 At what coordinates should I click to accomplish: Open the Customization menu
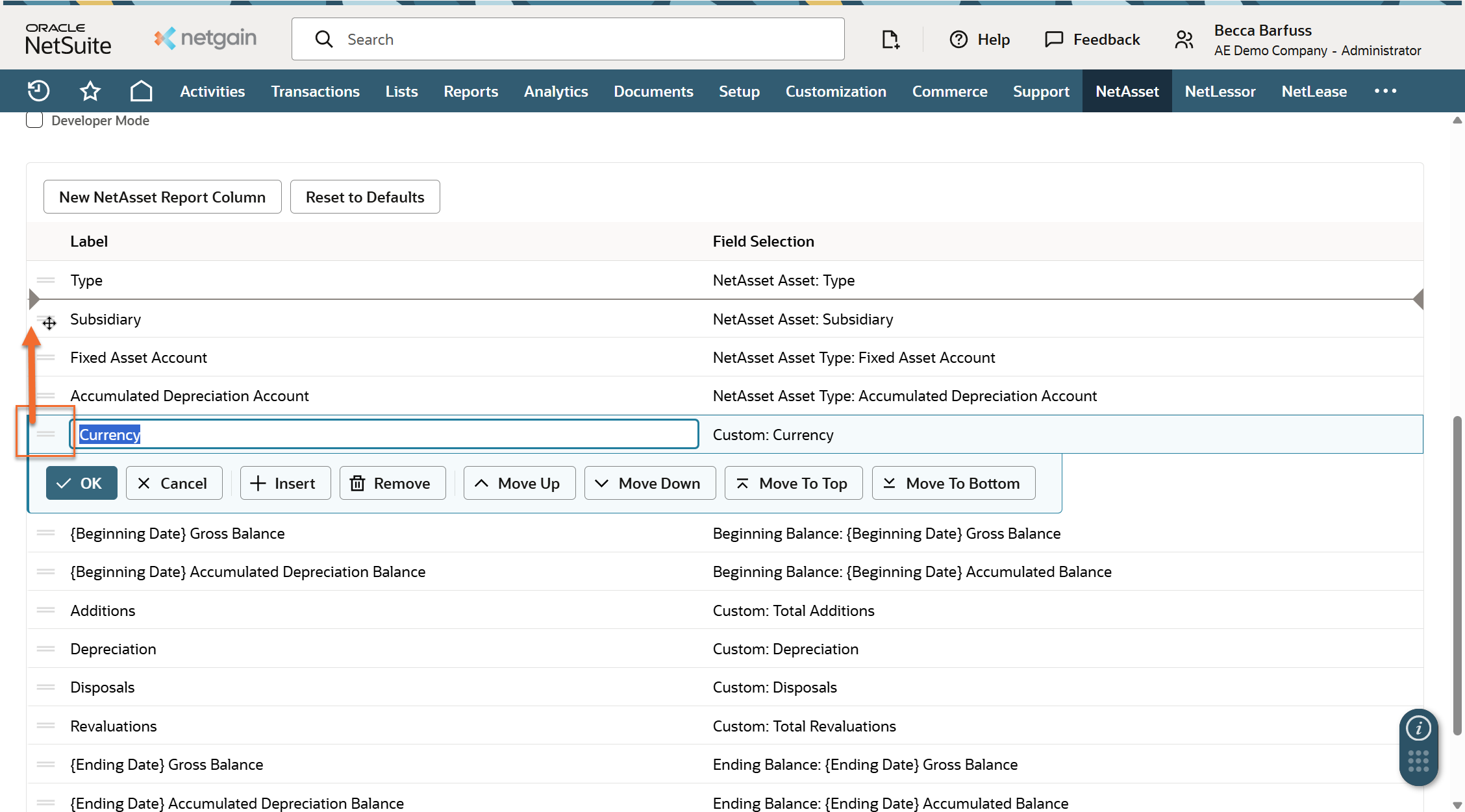tap(836, 91)
